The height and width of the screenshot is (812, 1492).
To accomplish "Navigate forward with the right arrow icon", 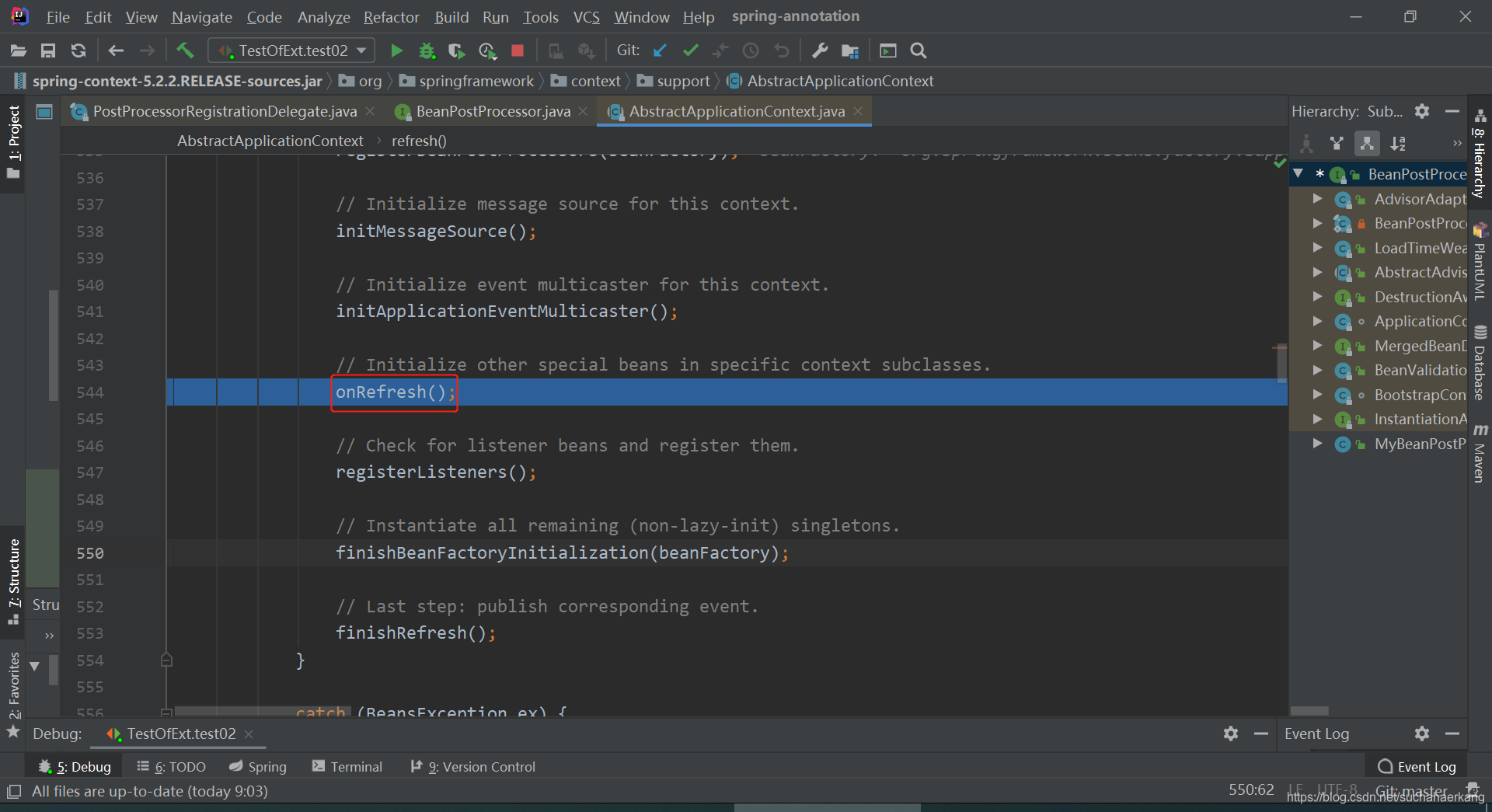I will (x=147, y=51).
